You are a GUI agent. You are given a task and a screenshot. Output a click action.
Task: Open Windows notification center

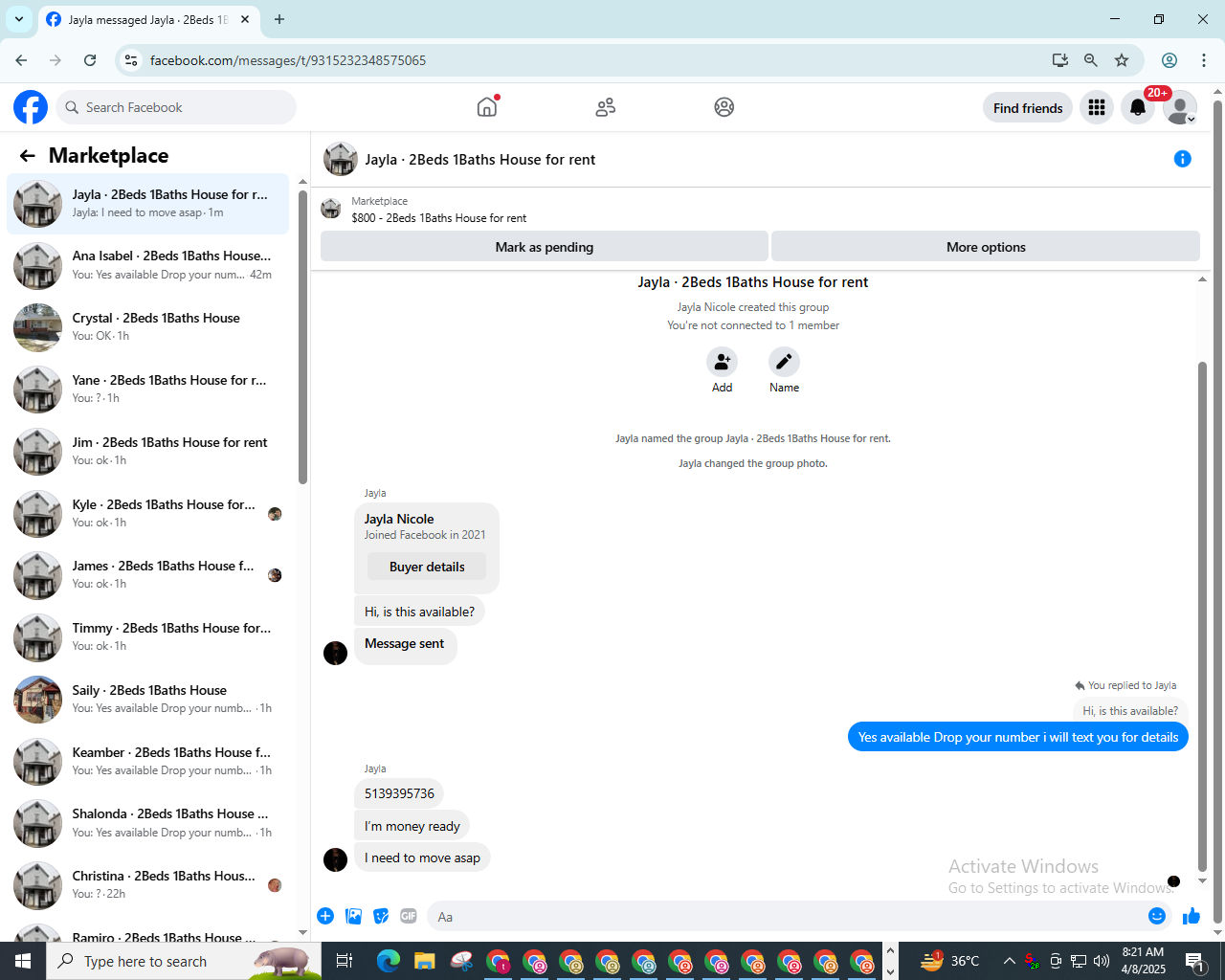click(1194, 961)
